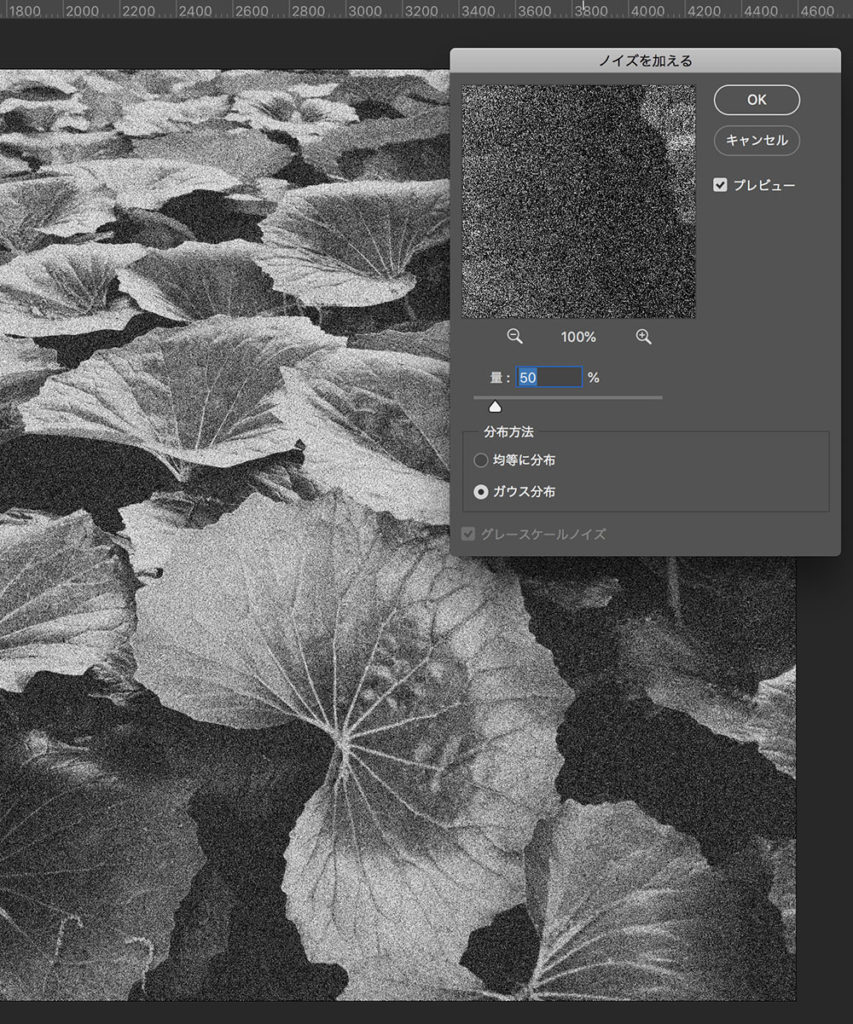The width and height of the screenshot is (853, 1024).
Task: Select the ガウス分布 radio option
Action: coord(481,492)
